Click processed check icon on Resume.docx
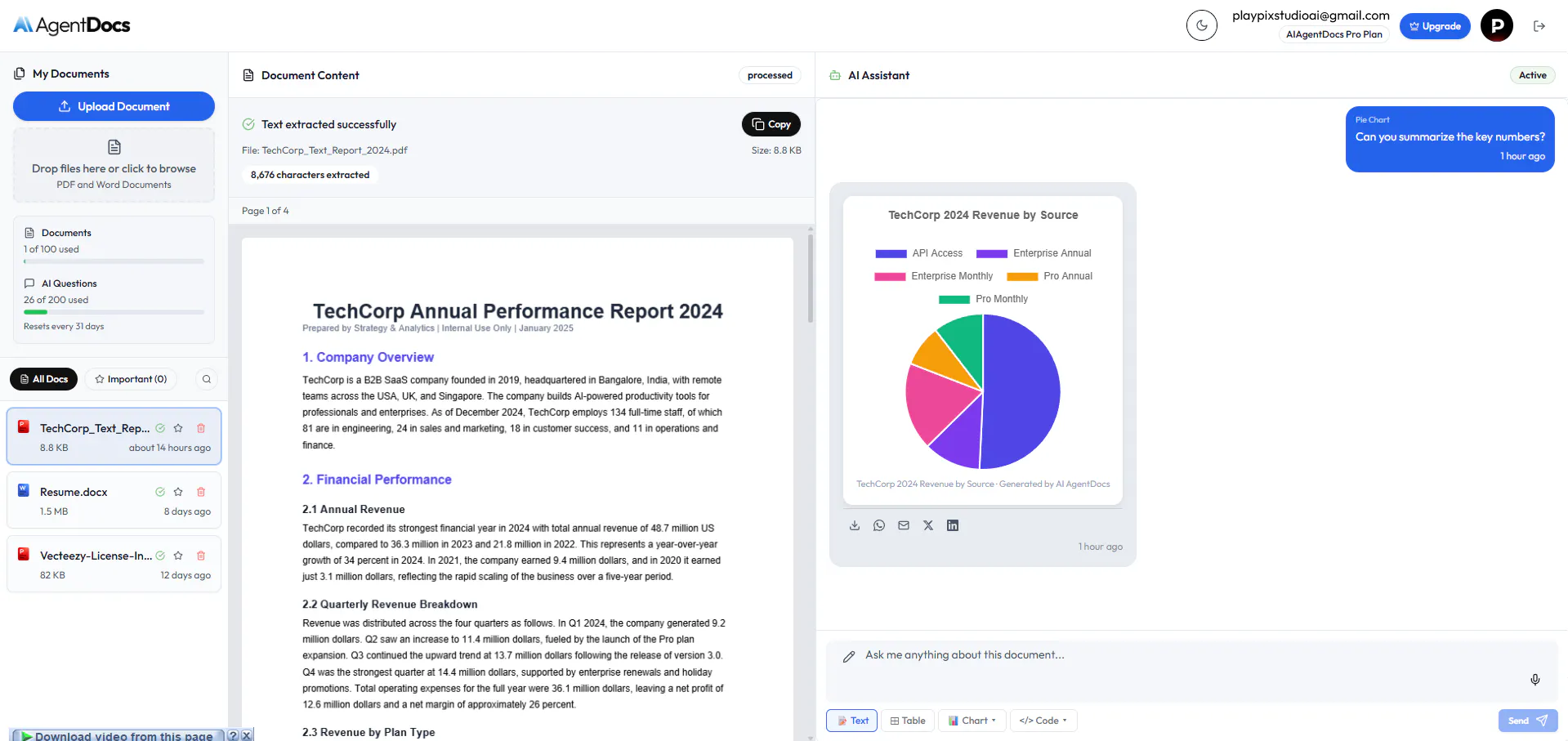1568x741 pixels. pyautogui.click(x=160, y=492)
